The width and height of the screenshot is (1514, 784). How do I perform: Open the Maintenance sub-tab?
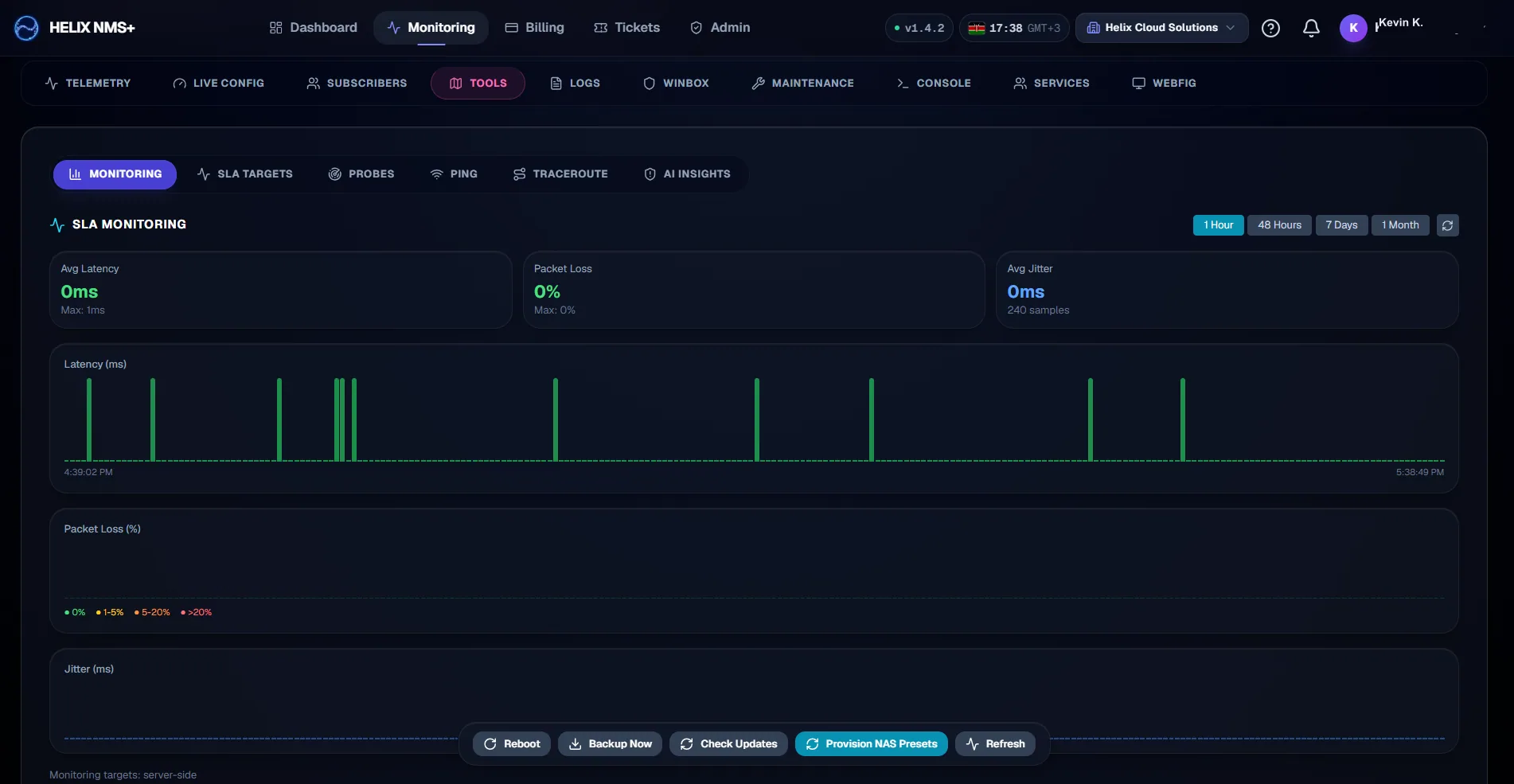(802, 83)
